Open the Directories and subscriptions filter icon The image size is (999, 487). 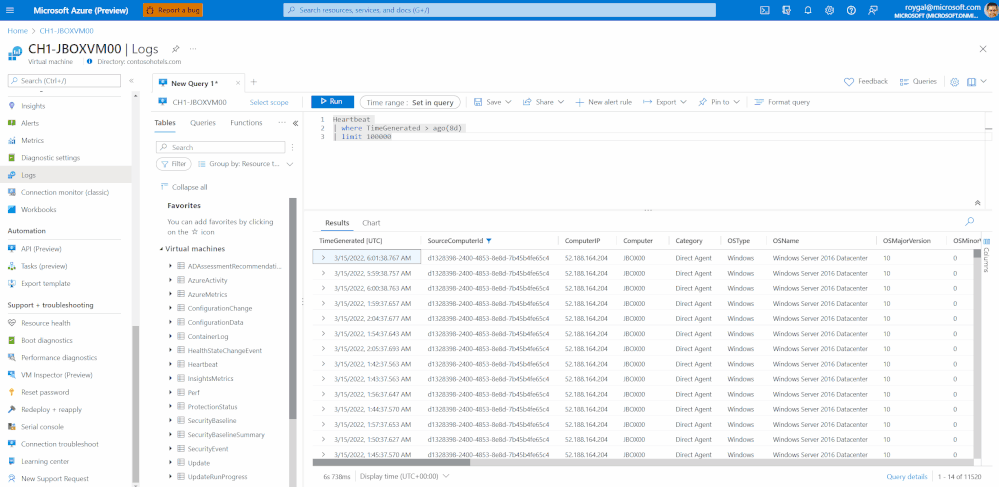pyautogui.click(x=786, y=10)
